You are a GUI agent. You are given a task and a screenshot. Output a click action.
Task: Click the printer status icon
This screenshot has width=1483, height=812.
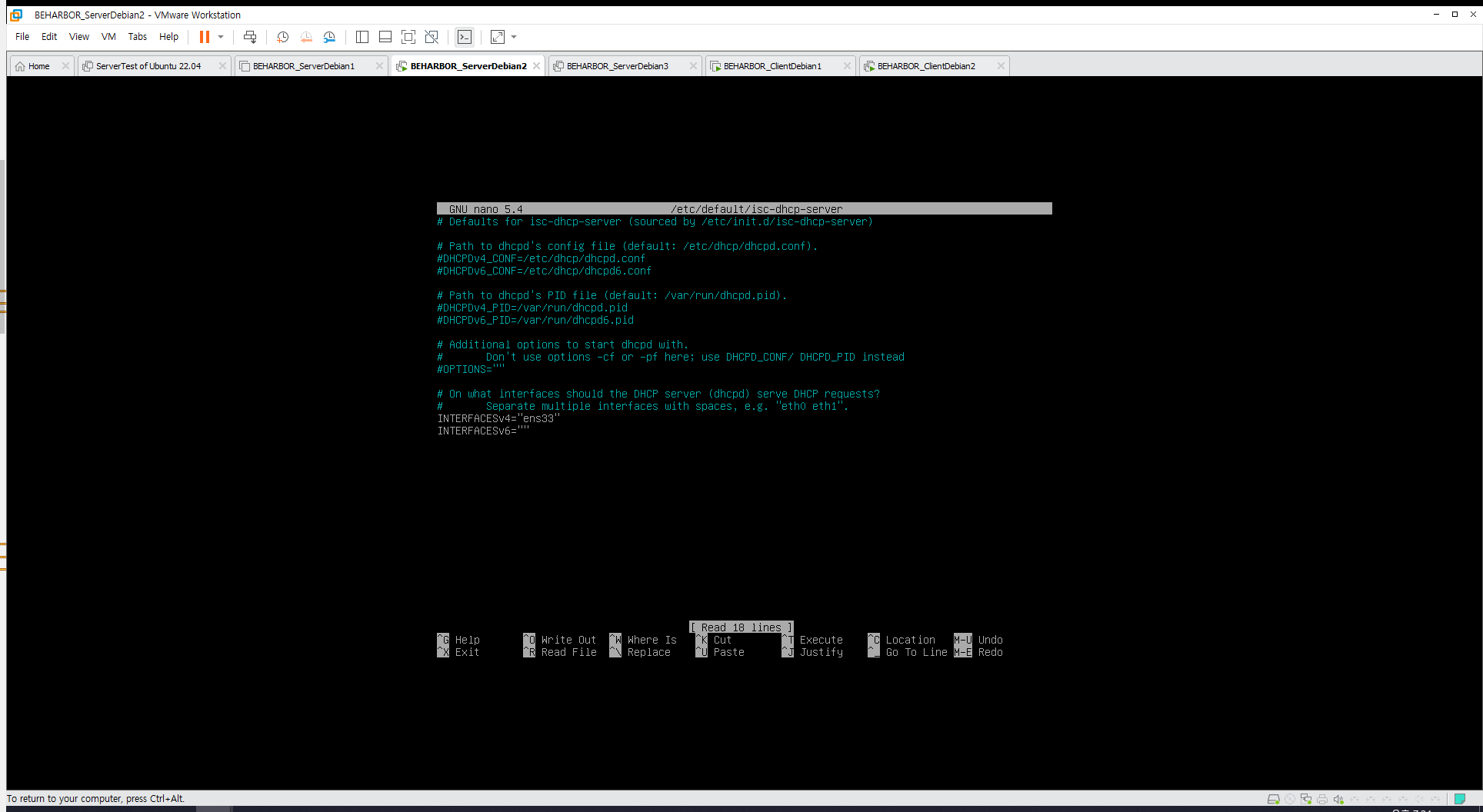(x=1322, y=799)
